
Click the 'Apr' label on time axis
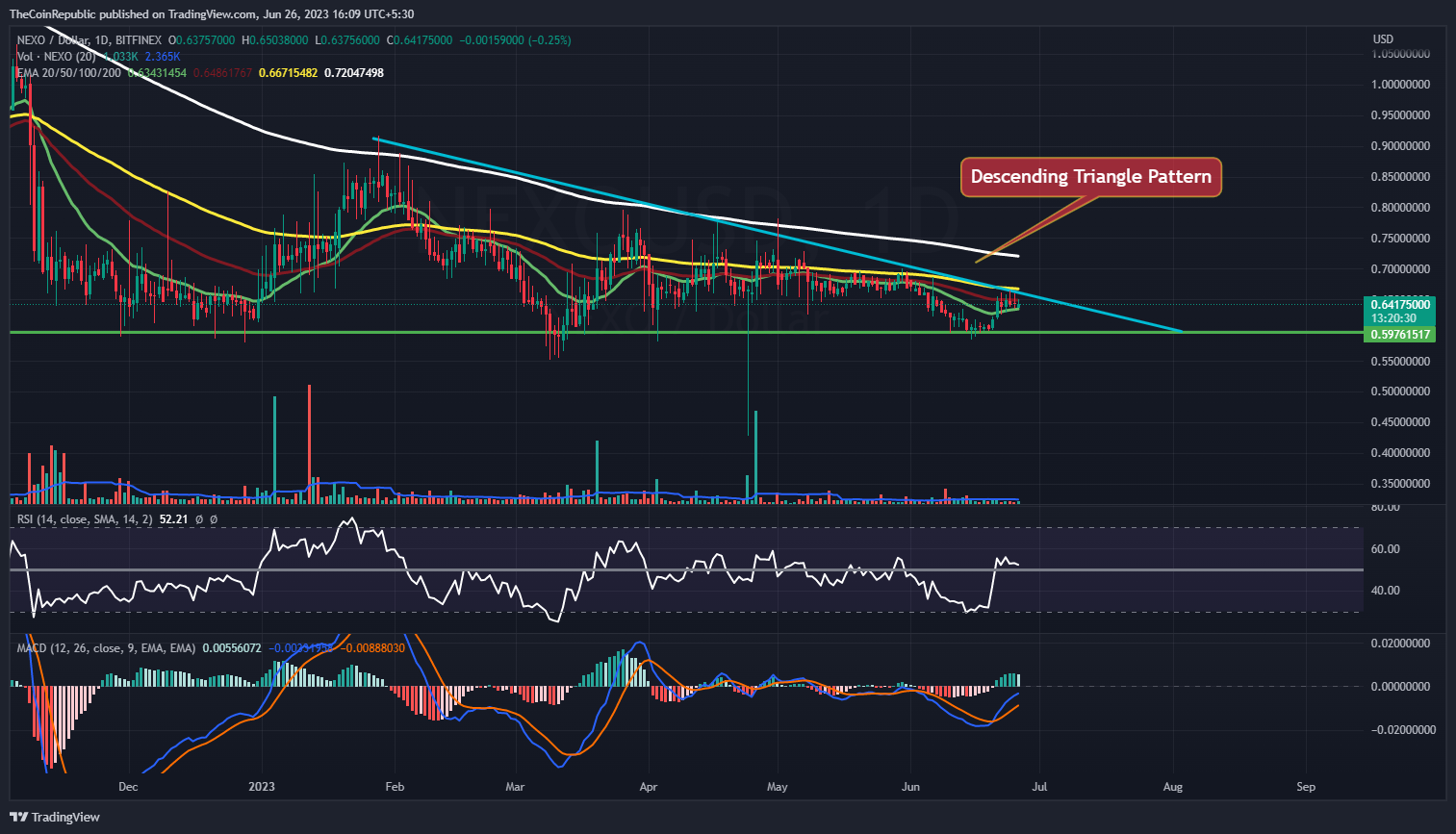click(649, 787)
